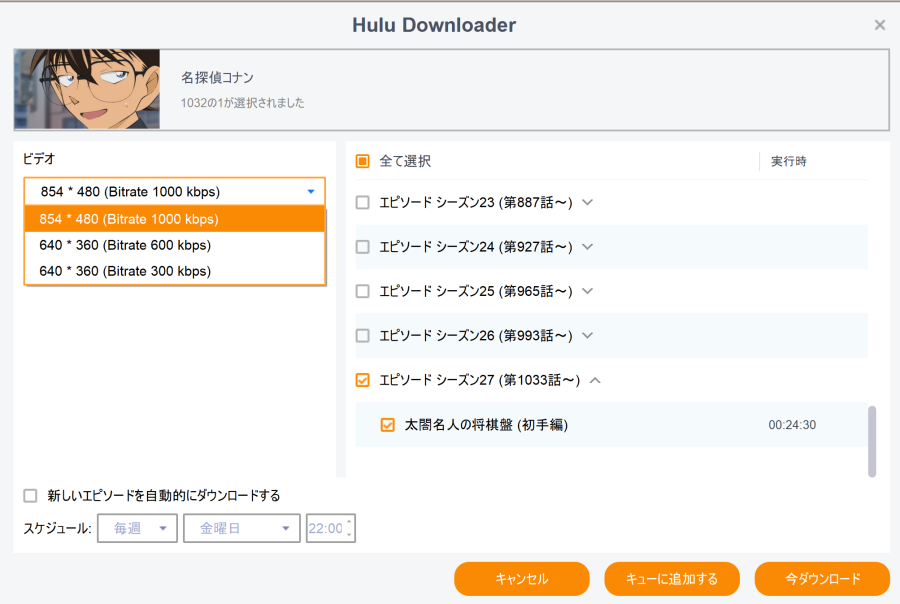Close the Hulu Downloader dialog

879,25
